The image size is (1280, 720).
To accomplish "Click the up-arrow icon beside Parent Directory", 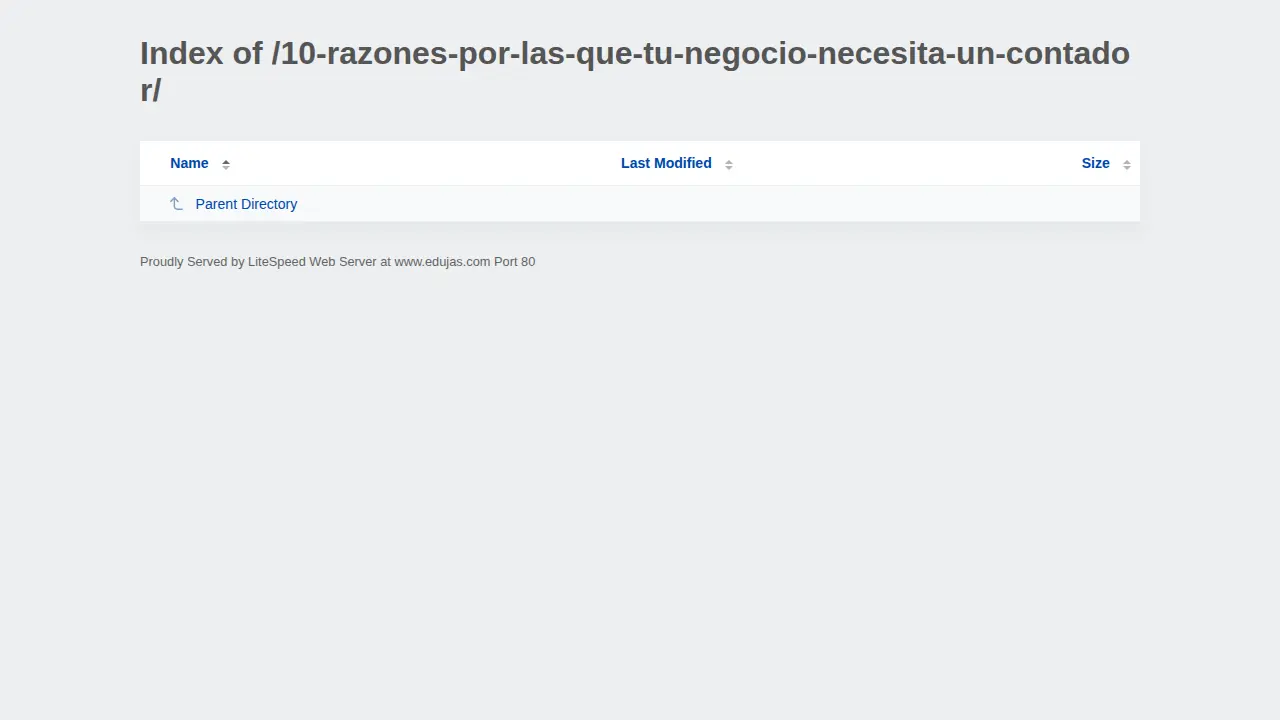I will point(176,204).
